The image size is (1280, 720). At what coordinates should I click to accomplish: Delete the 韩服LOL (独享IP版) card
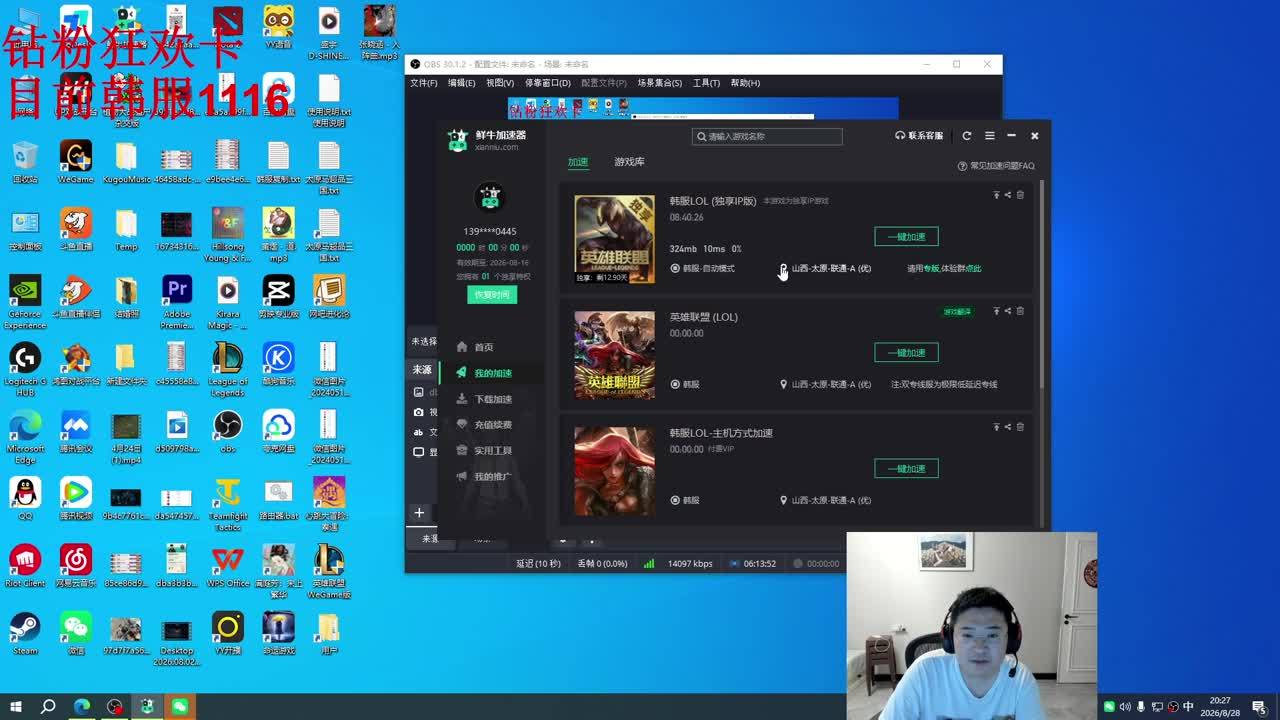pyautogui.click(x=1020, y=195)
